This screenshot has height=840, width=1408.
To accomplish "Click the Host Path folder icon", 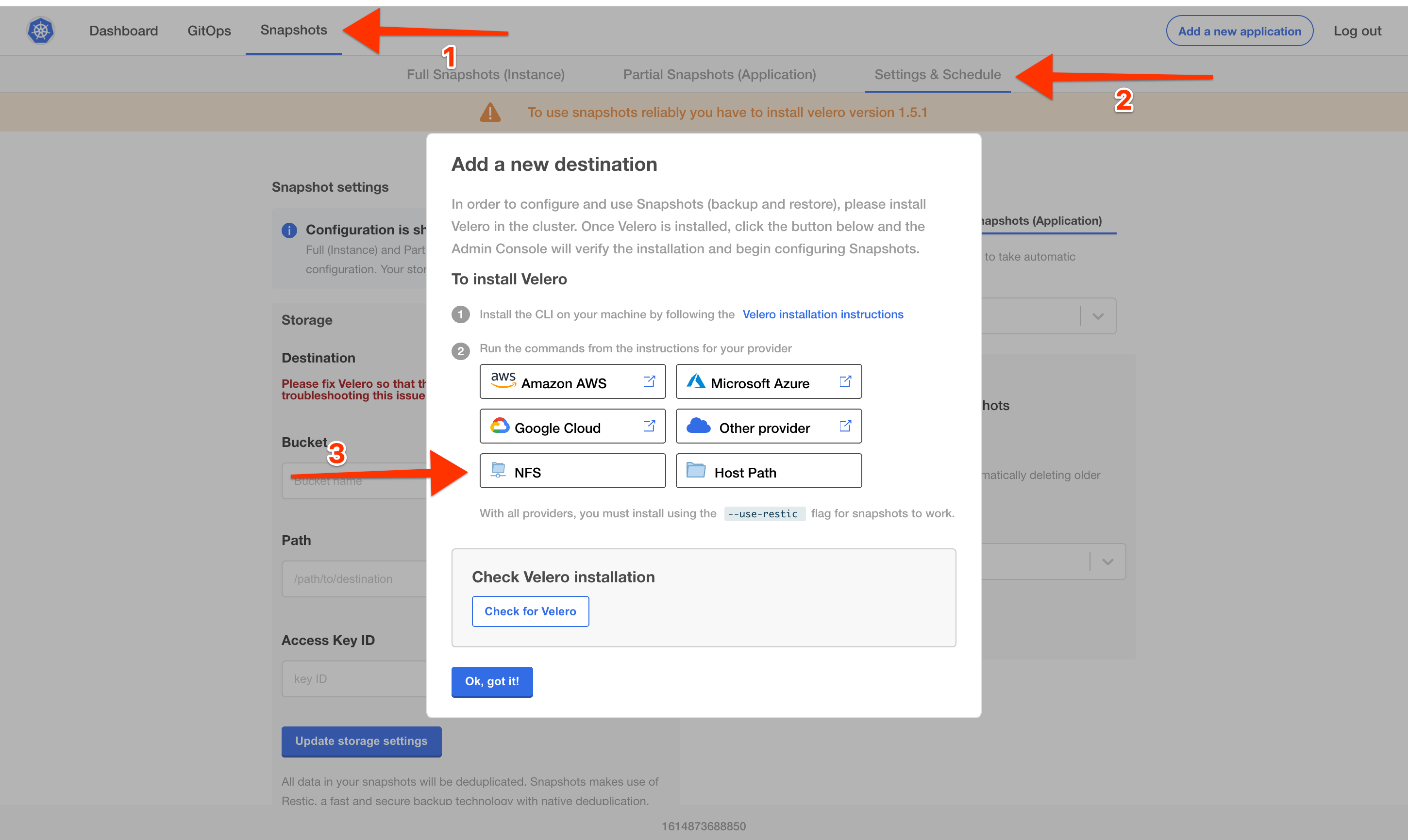I will click(x=695, y=470).
